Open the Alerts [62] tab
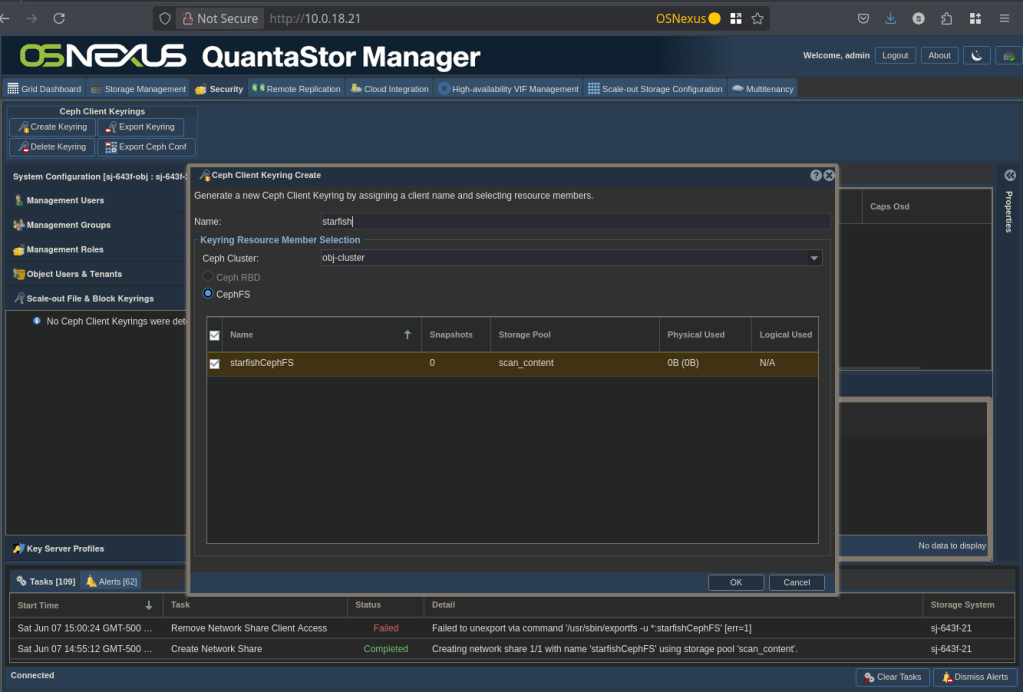This screenshot has width=1023, height=692. click(112, 581)
